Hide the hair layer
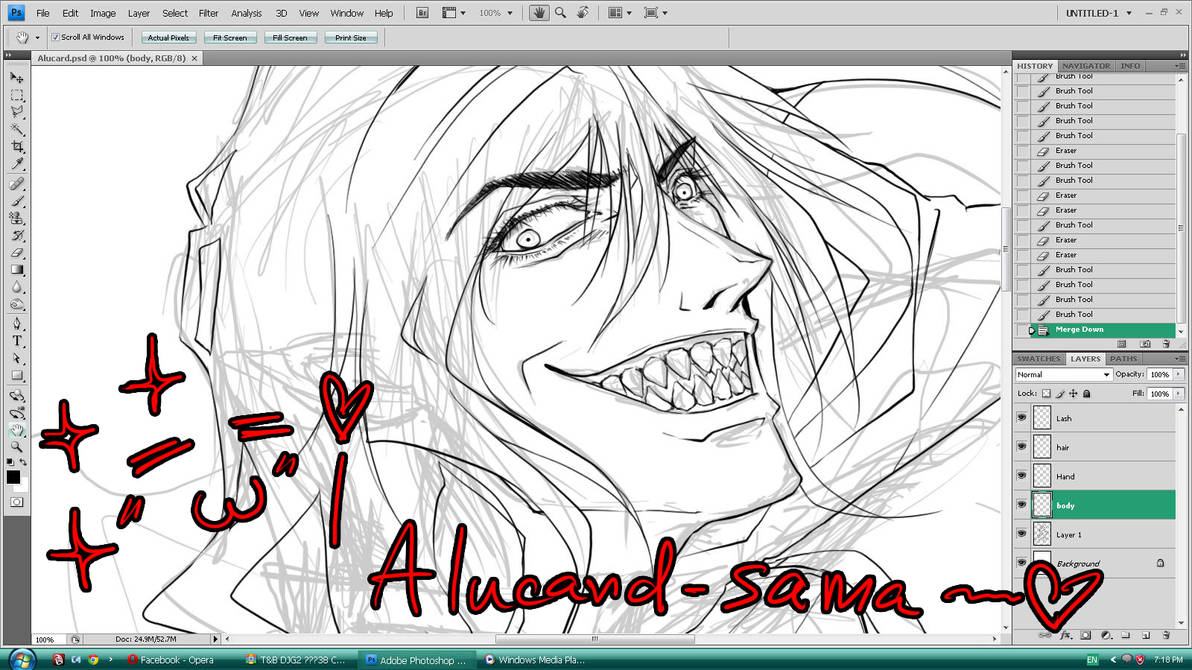 pyautogui.click(x=1022, y=447)
